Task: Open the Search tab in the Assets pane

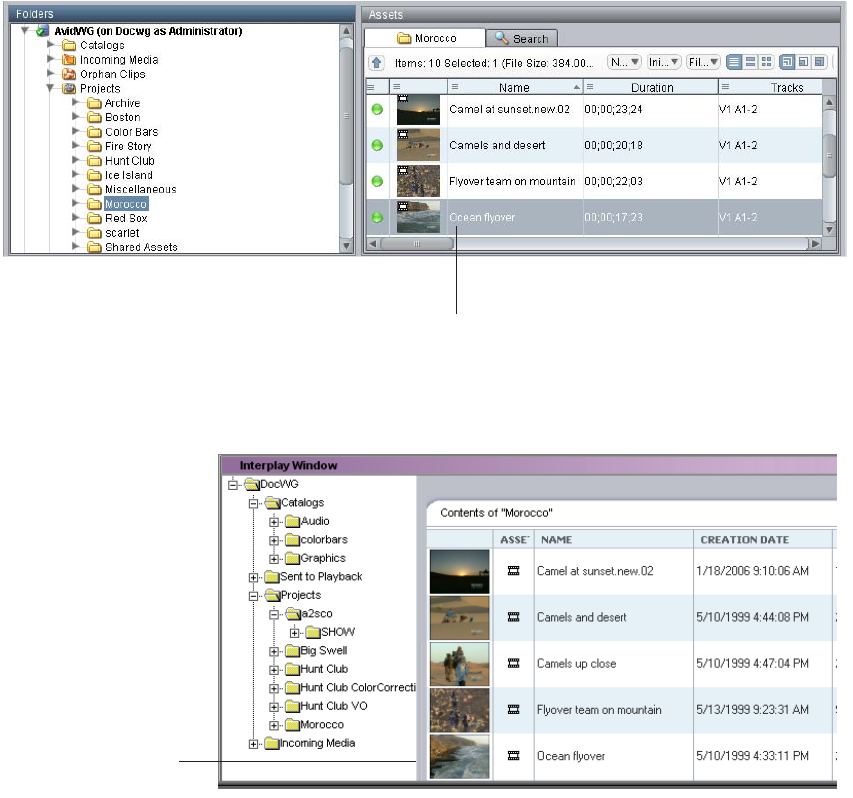Action: coord(522,39)
